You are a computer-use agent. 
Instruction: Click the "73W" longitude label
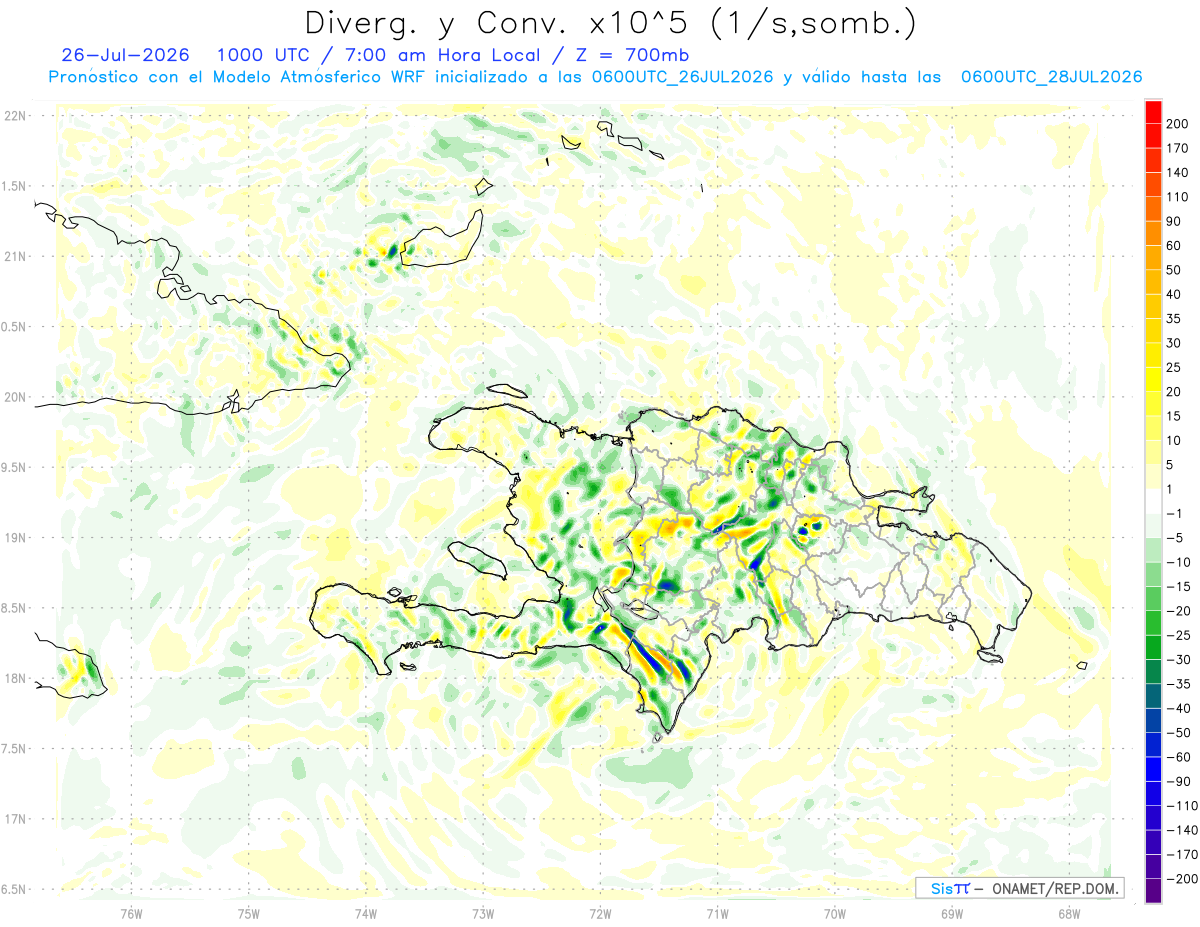pyautogui.click(x=483, y=913)
